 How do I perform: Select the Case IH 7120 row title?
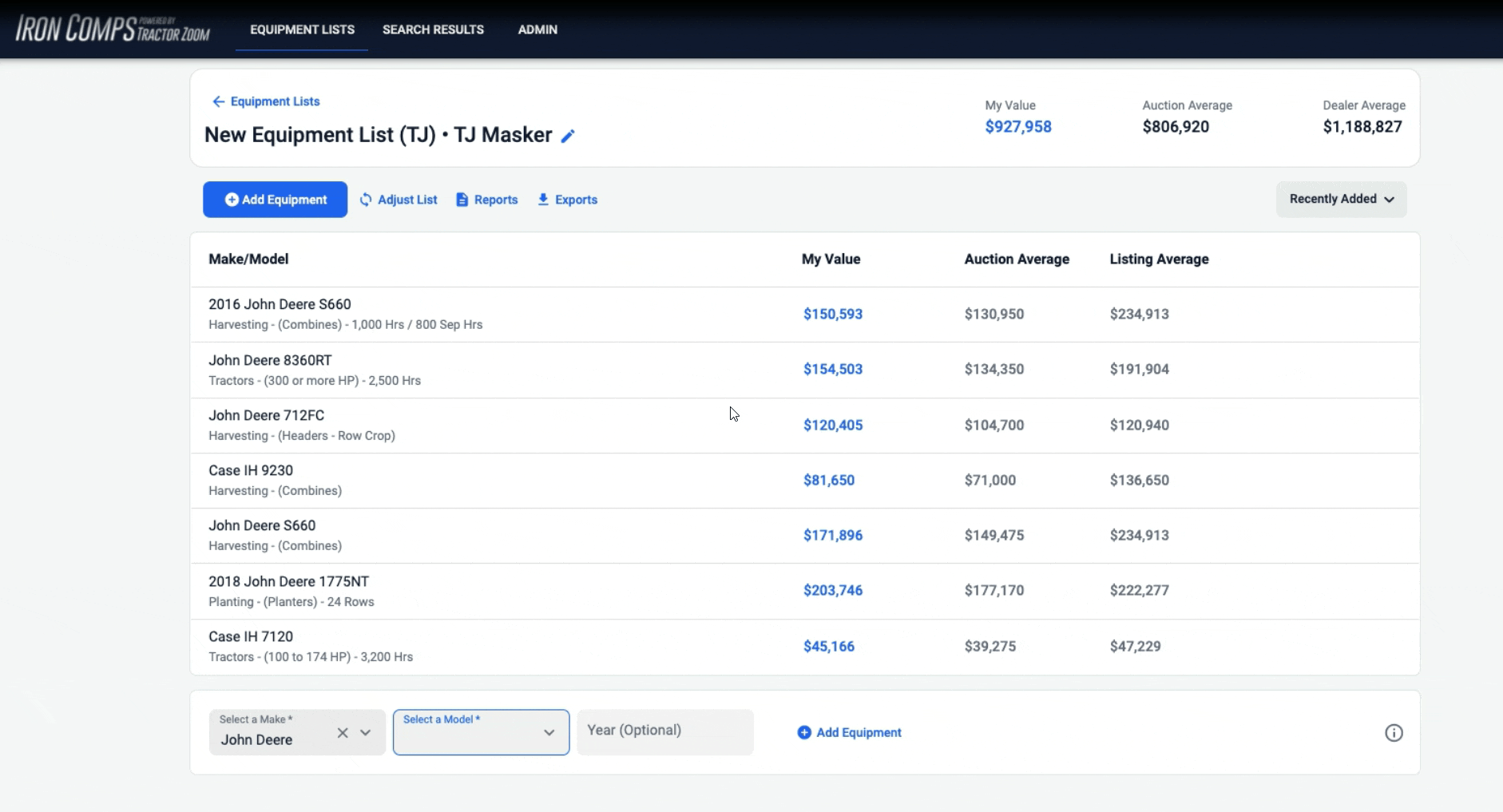(251, 636)
